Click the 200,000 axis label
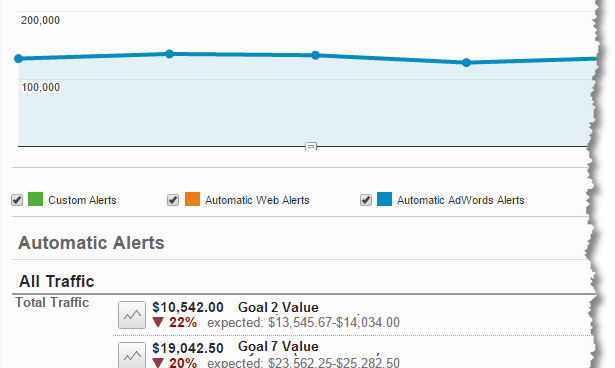Image resolution: width=615 pixels, height=368 pixels. coord(40,20)
